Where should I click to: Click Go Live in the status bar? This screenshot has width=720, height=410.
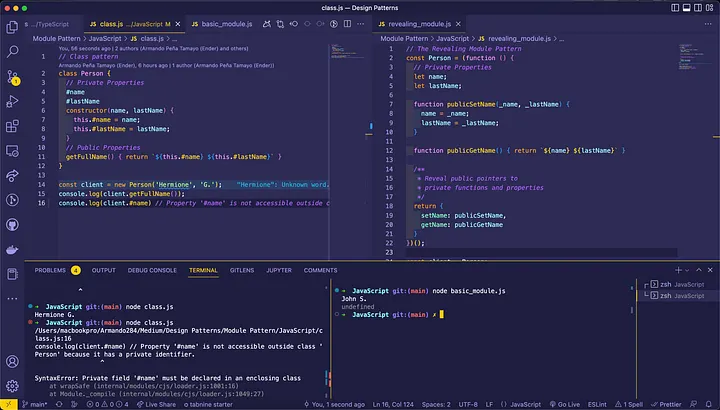(x=565, y=404)
